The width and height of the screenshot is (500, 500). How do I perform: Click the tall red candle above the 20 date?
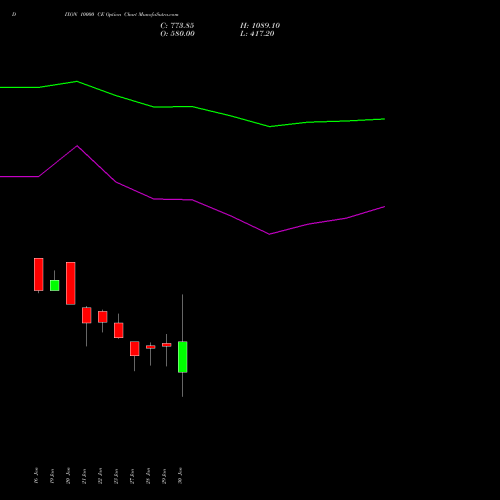tap(71, 283)
